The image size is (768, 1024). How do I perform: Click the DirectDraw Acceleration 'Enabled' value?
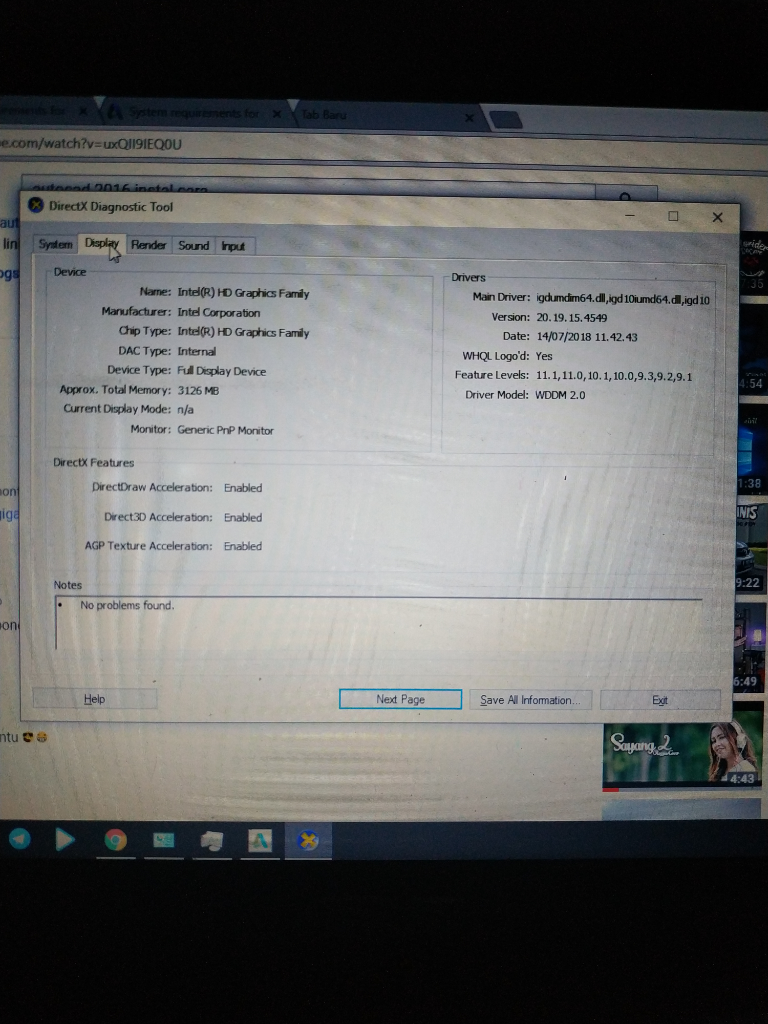(243, 488)
